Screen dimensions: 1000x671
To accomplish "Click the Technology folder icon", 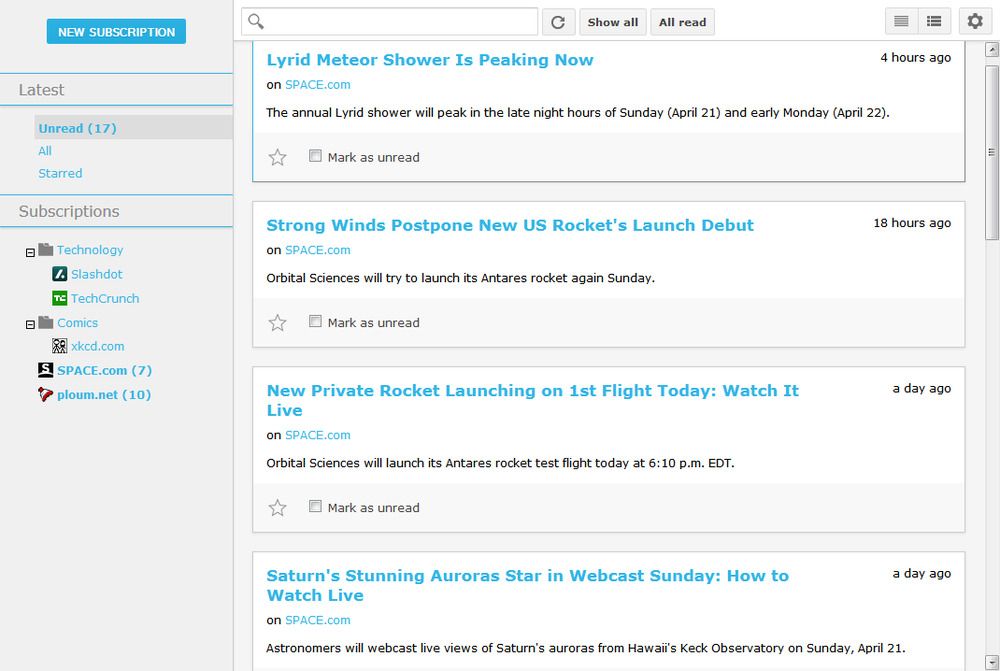I will point(44,249).
